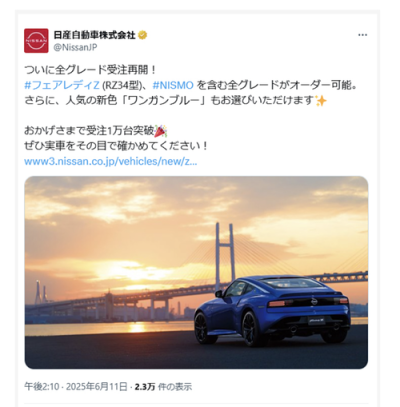The width and height of the screenshot is (400, 407).
Task: Open the 日産自動車株式会社 profile name
Action: point(95,35)
